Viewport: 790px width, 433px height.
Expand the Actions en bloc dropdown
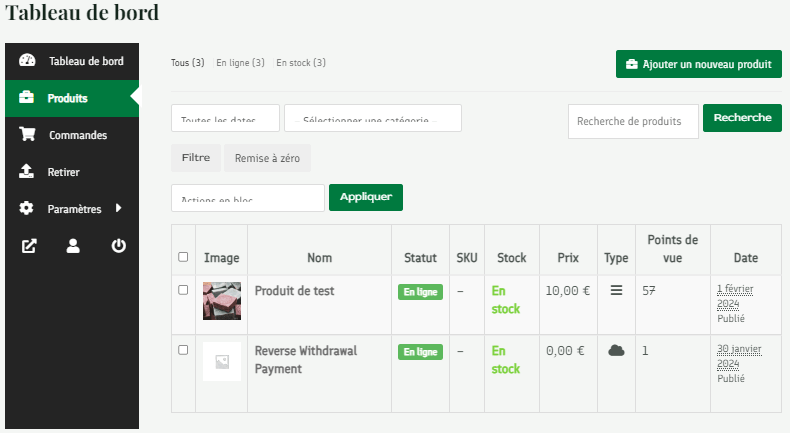click(x=247, y=198)
